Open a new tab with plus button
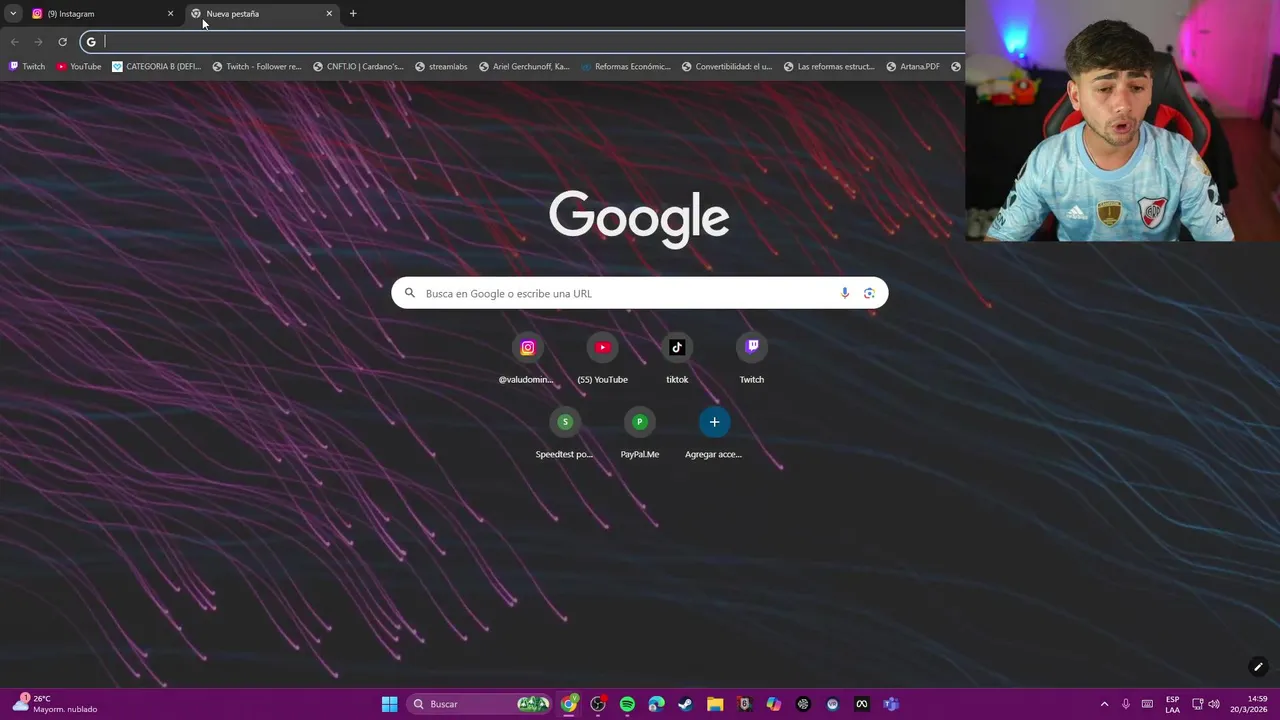Viewport: 1280px width, 720px height. tap(353, 14)
